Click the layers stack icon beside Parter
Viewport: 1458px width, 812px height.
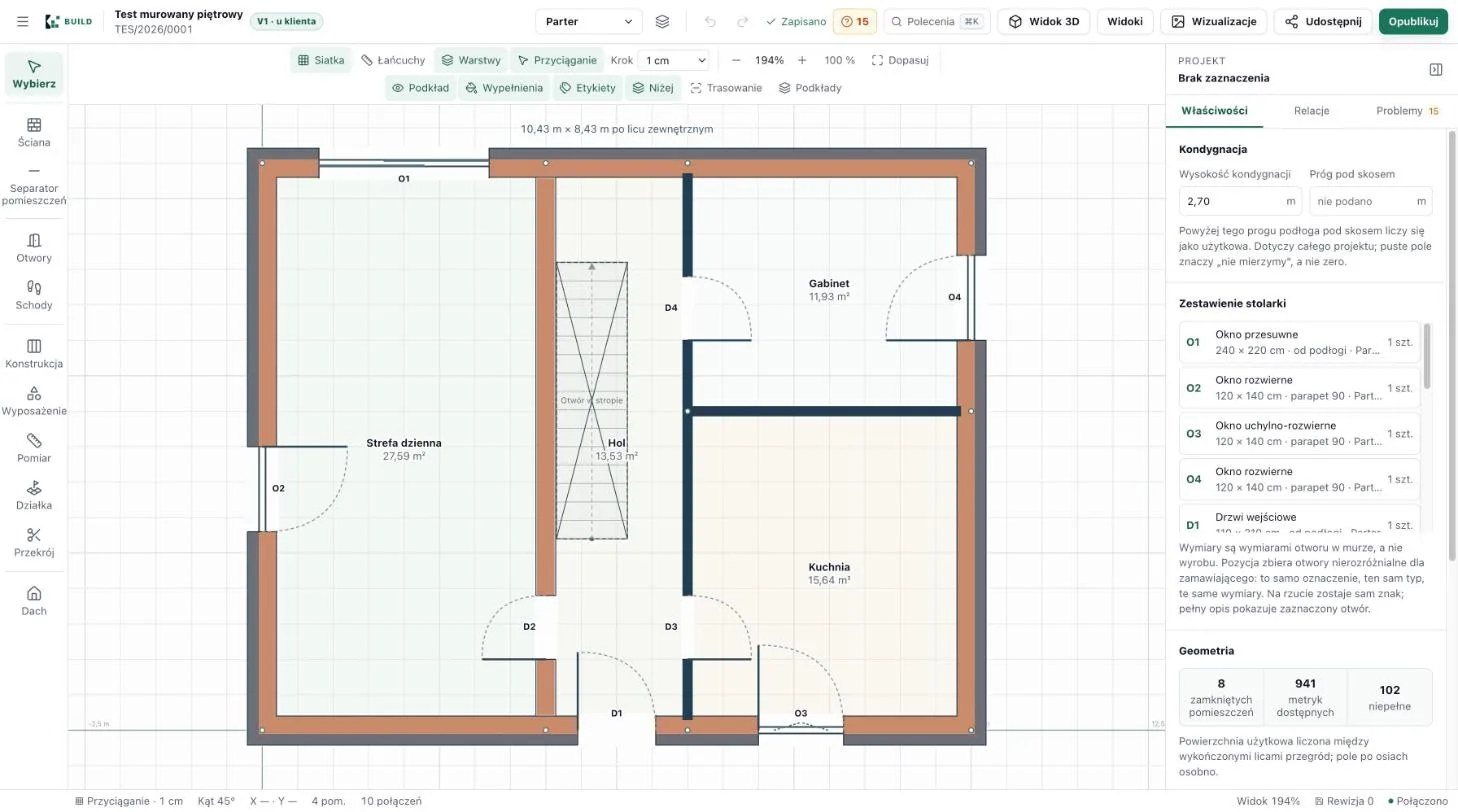pyautogui.click(x=662, y=21)
